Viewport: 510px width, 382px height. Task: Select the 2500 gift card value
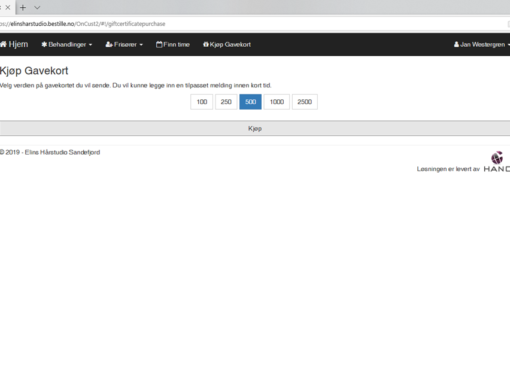click(305, 102)
